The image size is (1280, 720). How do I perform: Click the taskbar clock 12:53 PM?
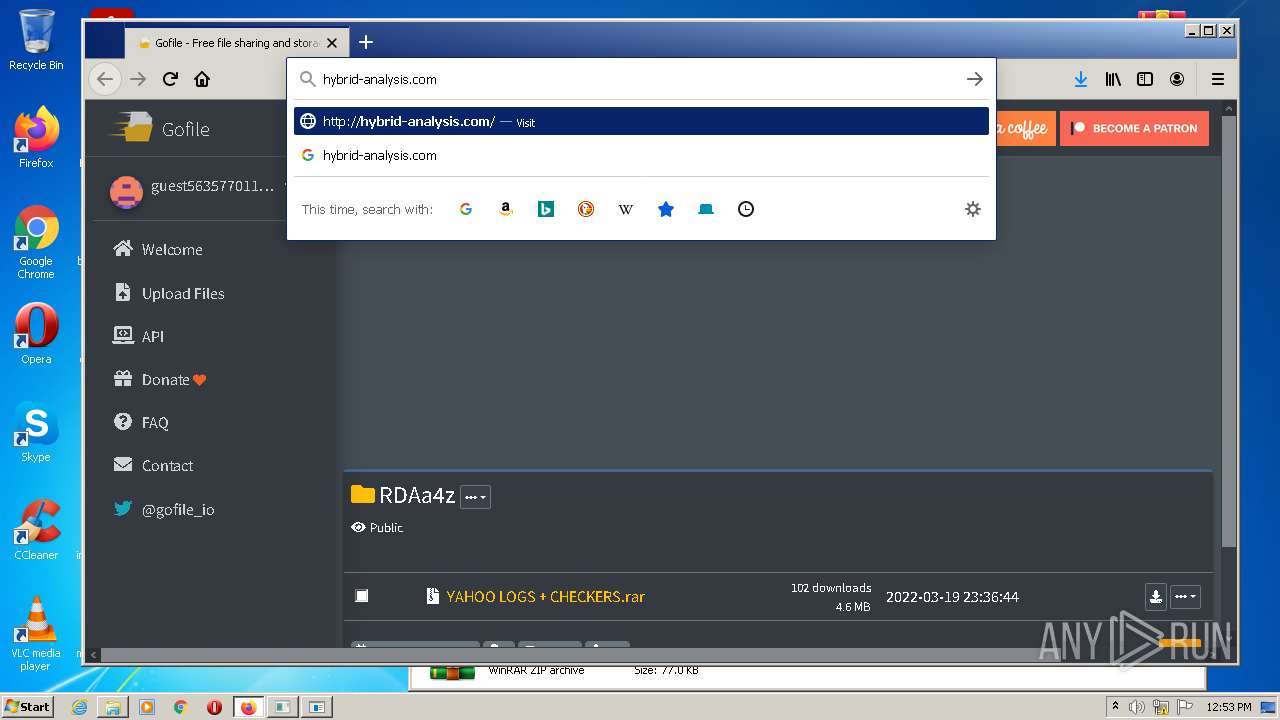pyautogui.click(x=1228, y=707)
